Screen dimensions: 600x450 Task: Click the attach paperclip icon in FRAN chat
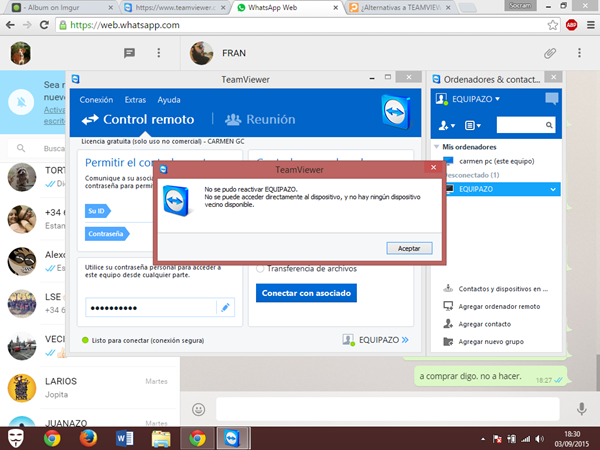pos(550,53)
